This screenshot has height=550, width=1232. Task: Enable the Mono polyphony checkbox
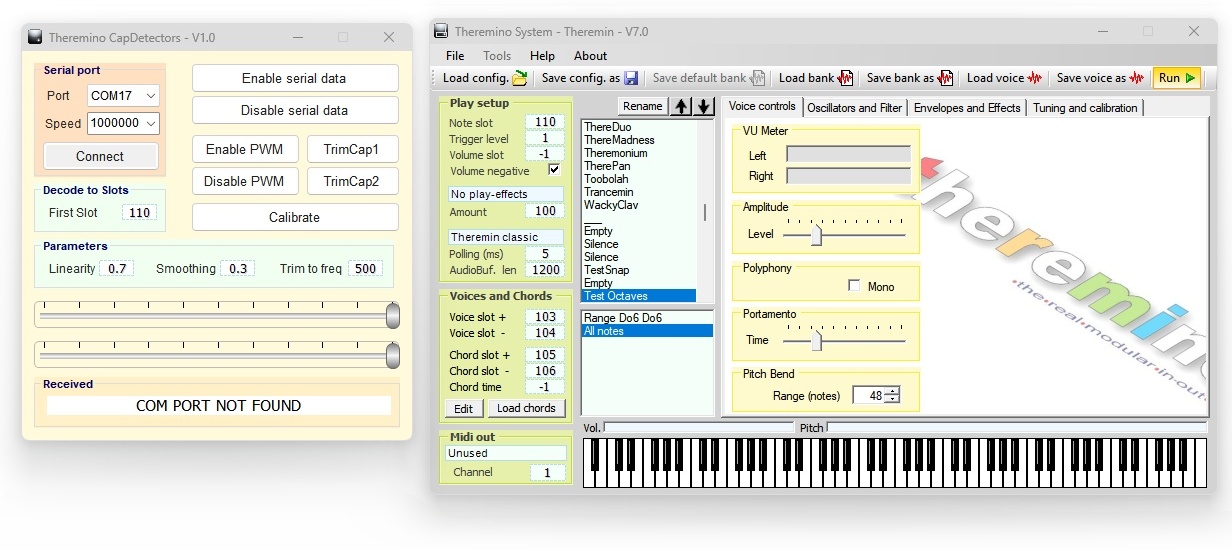(x=854, y=286)
